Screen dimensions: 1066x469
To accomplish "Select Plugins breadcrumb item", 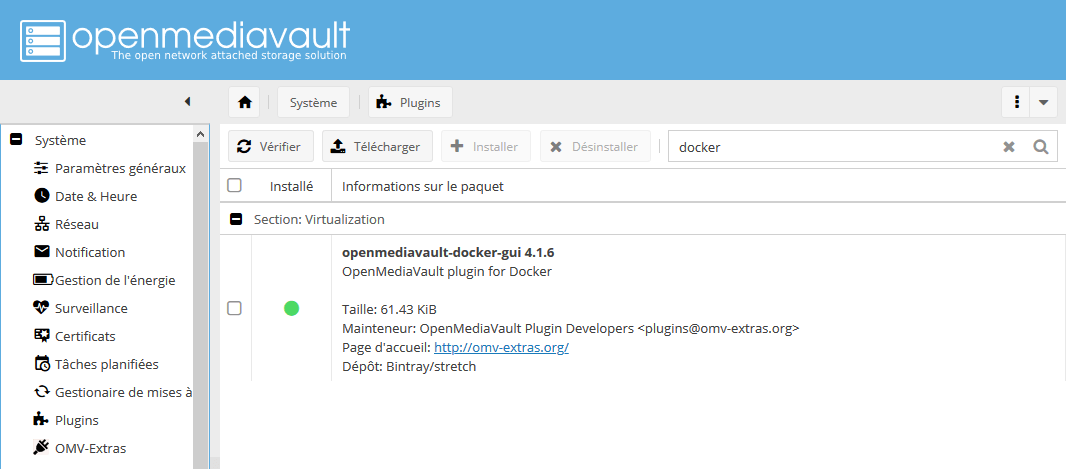I will click(411, 102).
